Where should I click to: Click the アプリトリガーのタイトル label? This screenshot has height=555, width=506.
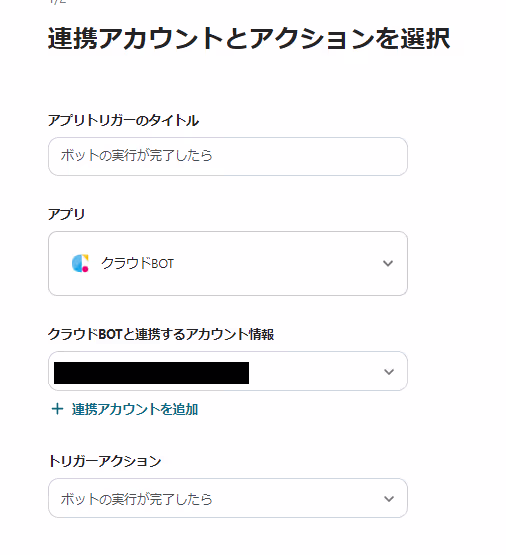123,120
